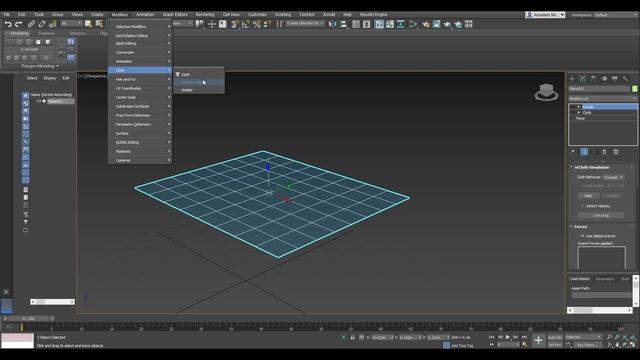Collapse the mCloth Simulation rollout
Image resolution: width=640 pixels, height=360 pixels.
591,167
